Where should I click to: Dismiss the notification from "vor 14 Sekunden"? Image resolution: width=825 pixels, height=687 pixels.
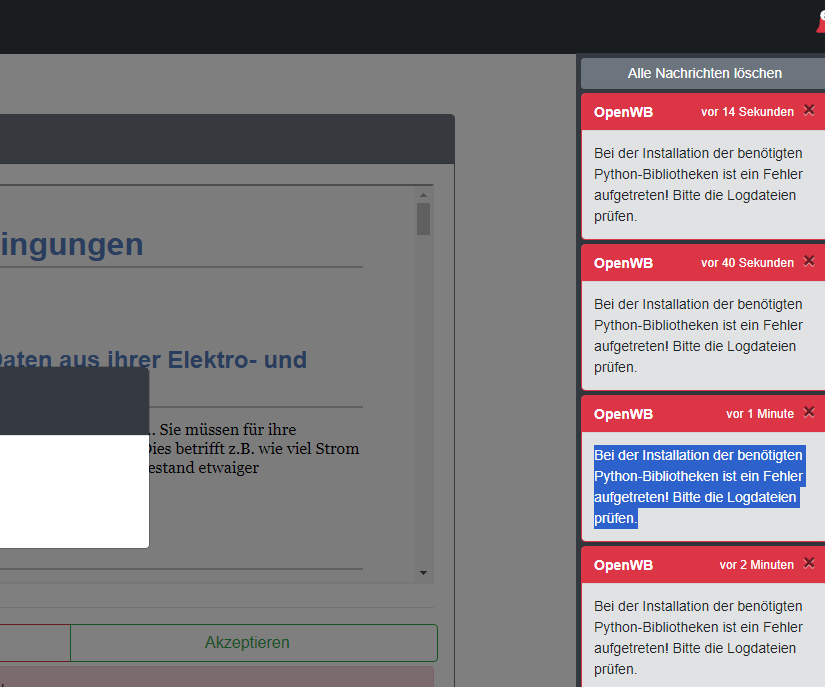click(809, 110)
